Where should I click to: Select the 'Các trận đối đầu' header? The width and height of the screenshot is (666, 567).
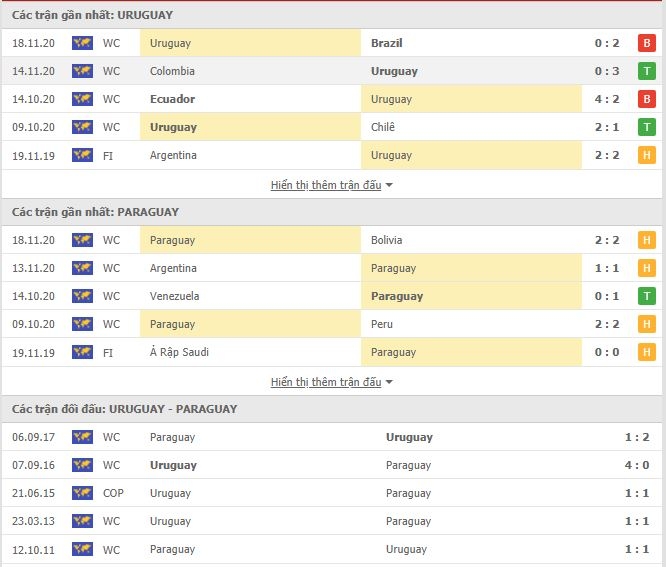click(x=124, y=409)
